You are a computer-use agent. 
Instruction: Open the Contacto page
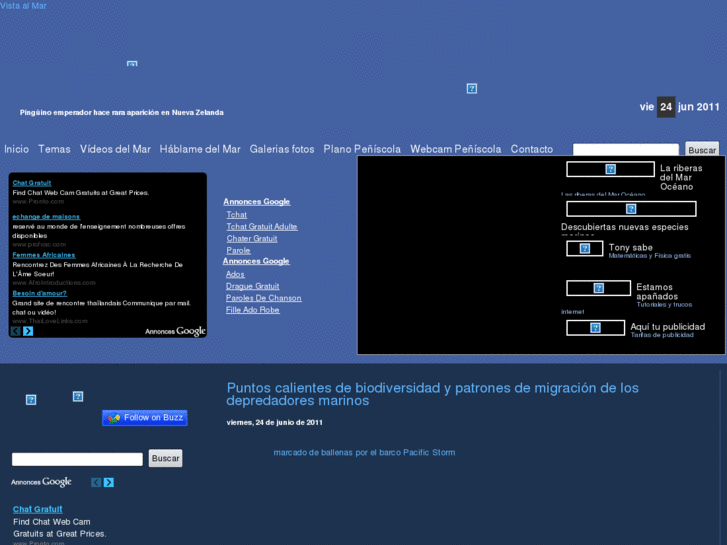click(532, 149)
